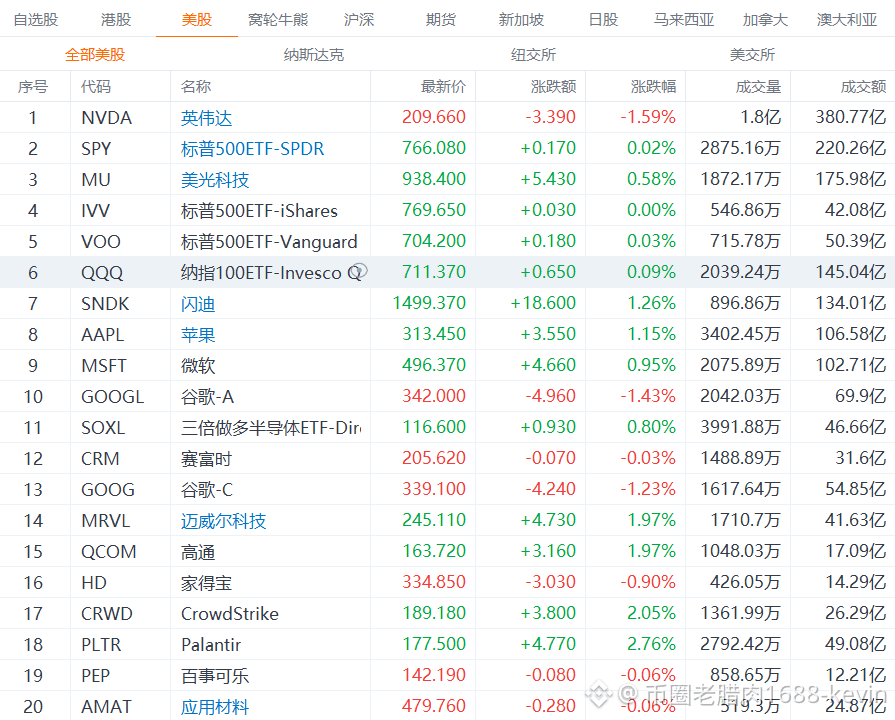Click the 2.76% change cell
This screenshot has height=720, width=895.
click(x=651, y=643)
